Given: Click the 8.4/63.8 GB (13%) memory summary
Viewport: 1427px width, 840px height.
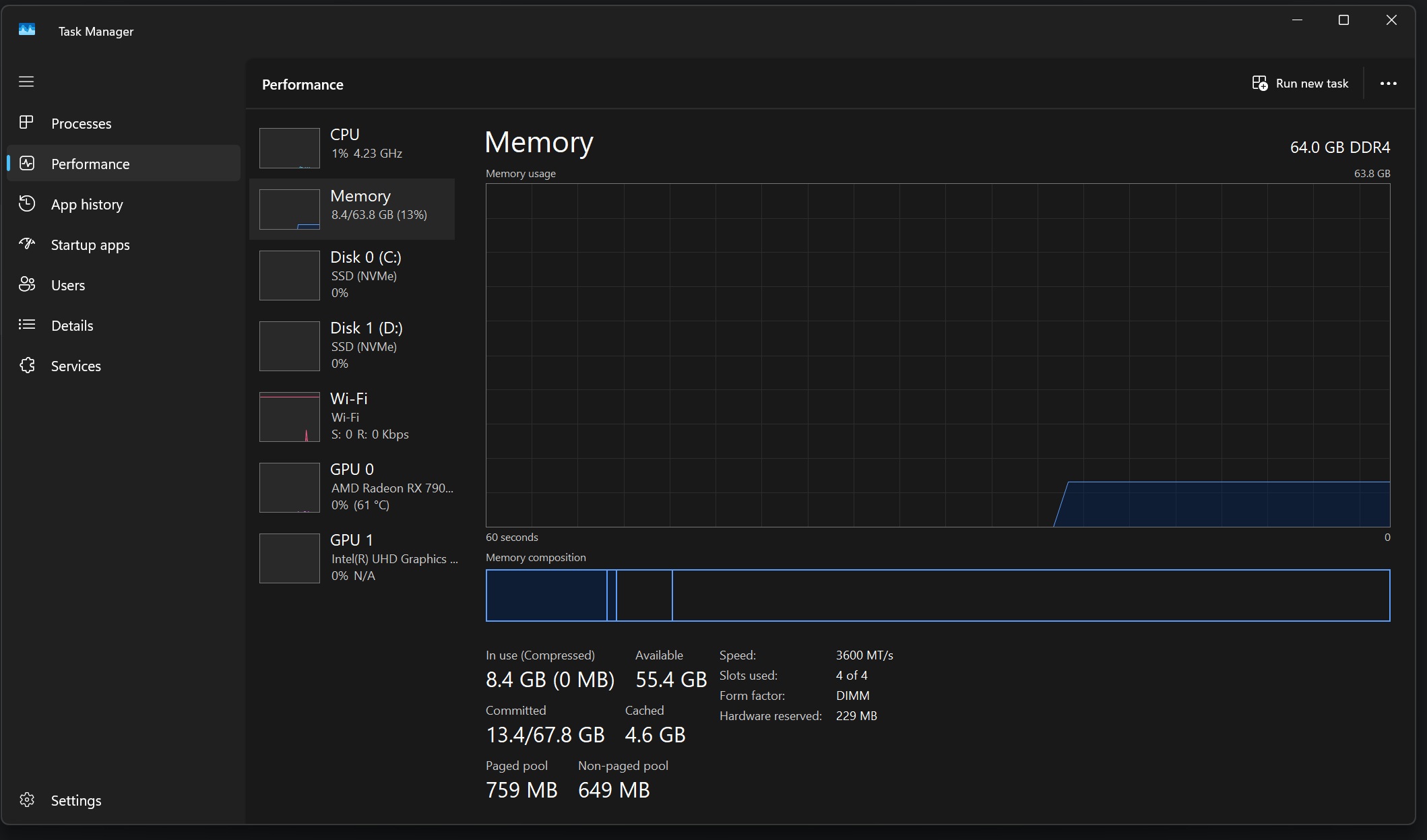Looking at the screenshot, I should (379, 215).
